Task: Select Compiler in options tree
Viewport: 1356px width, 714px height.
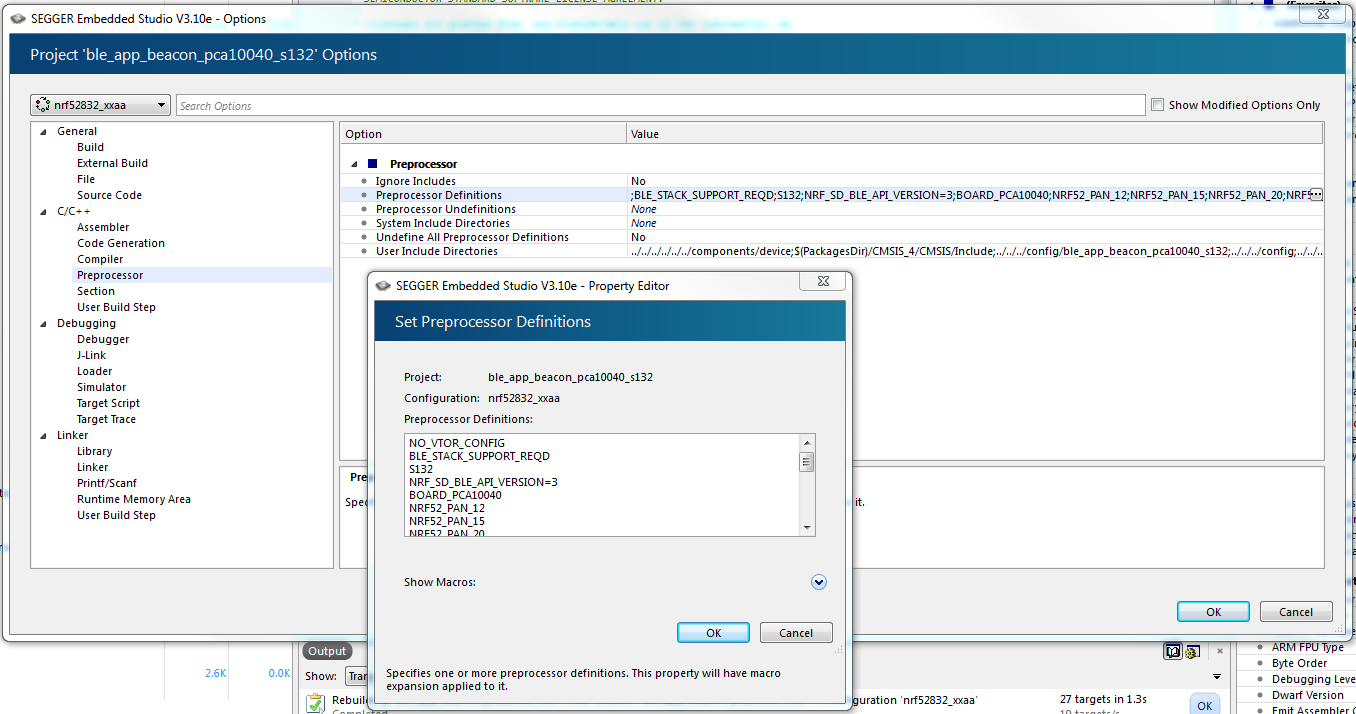Action: pyautogui.click(x=100, y=259)
